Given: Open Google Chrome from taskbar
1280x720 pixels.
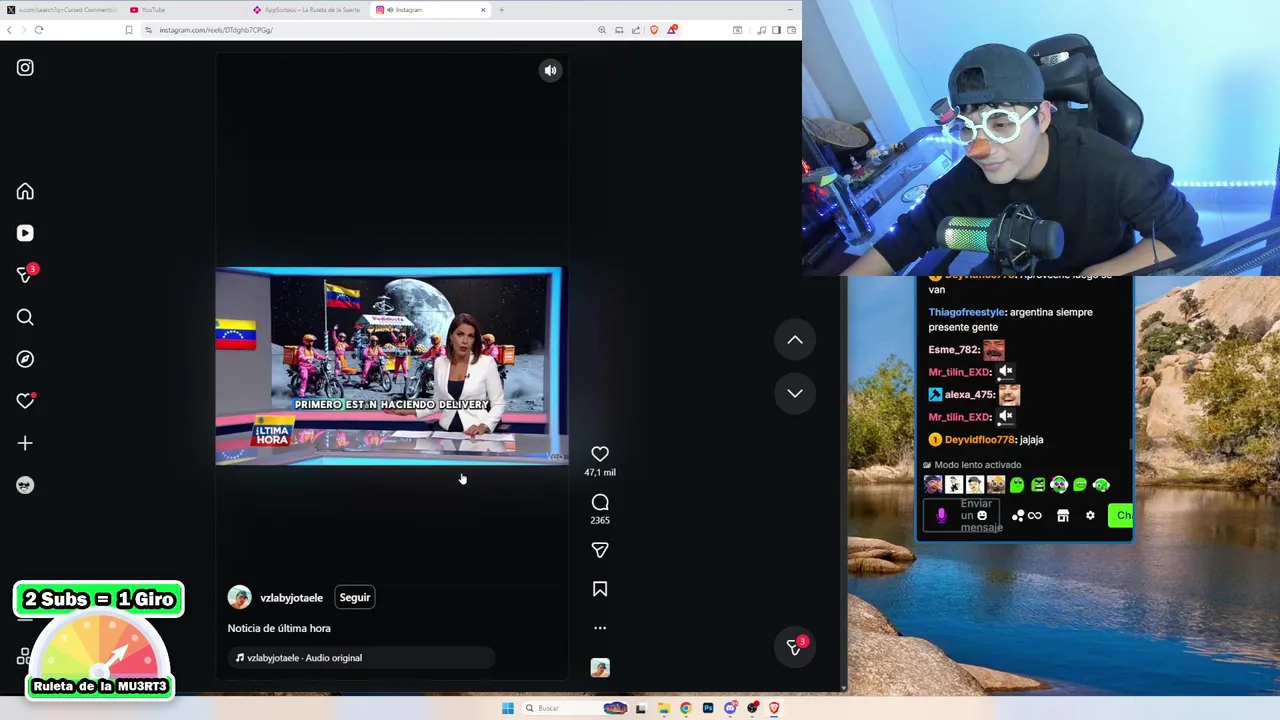Looking at the screenshot, I should coord(685,708).
